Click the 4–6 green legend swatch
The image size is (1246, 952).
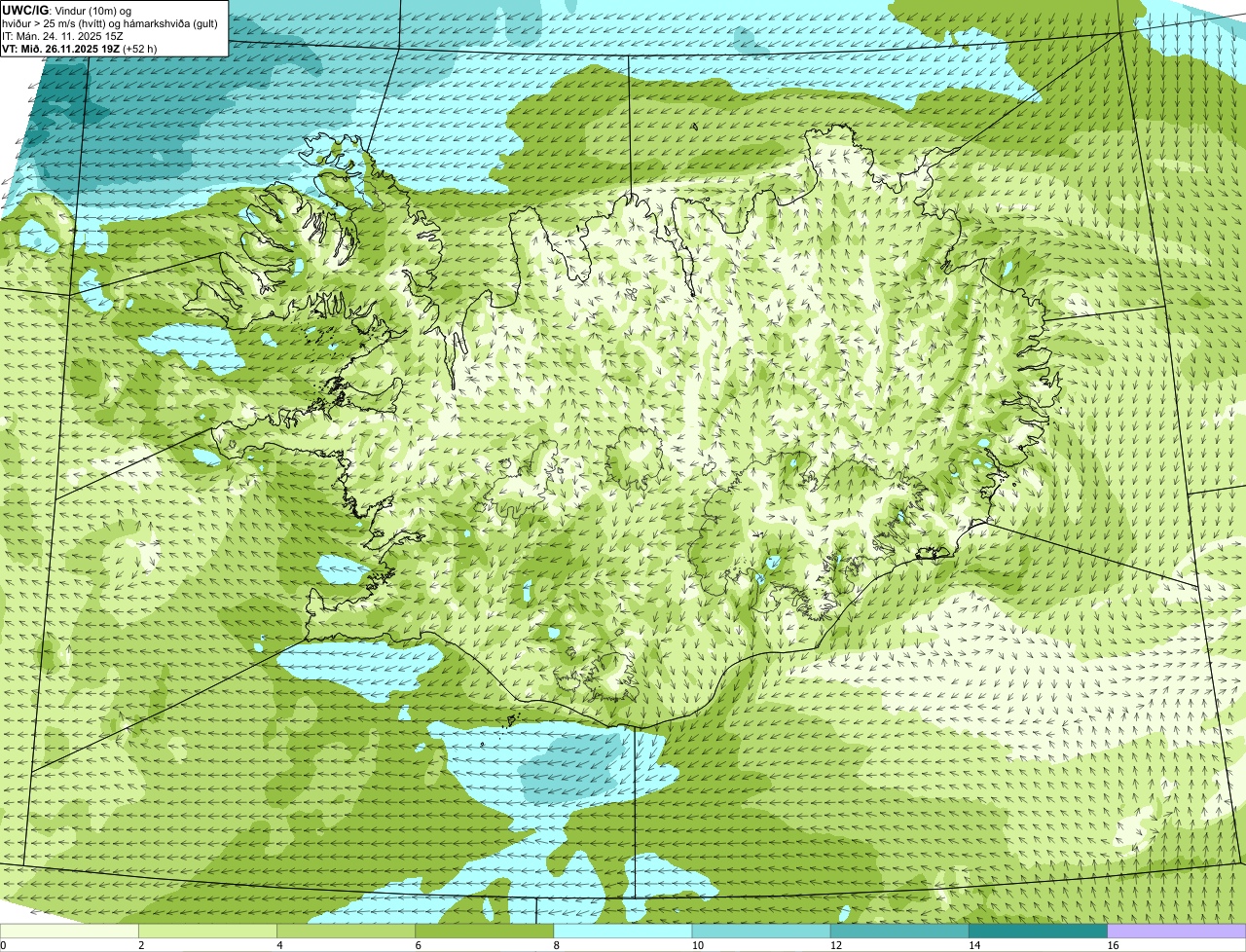pyautogui.click(x=346, y=932)
